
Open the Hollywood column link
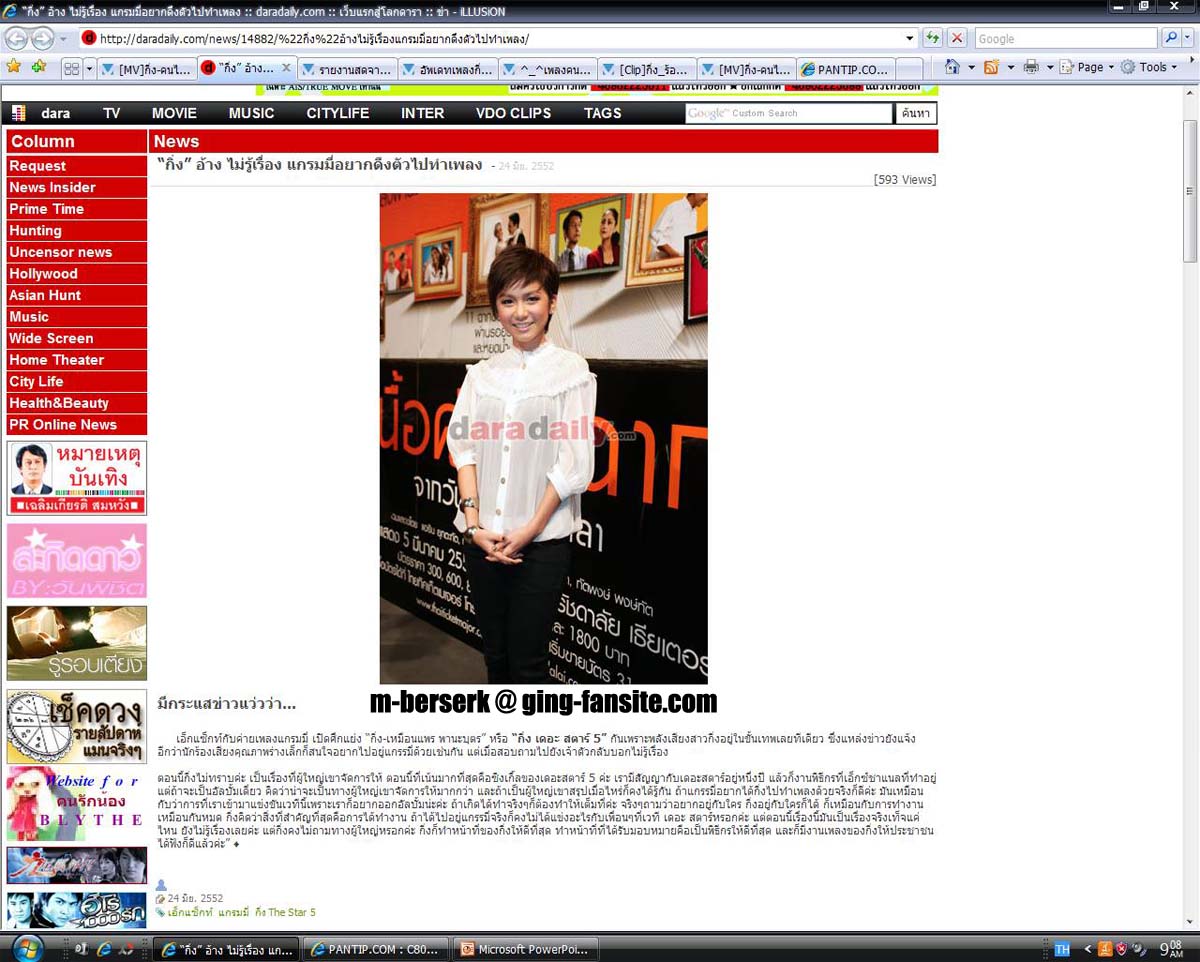pyautogui.click(x=77, y=274)
